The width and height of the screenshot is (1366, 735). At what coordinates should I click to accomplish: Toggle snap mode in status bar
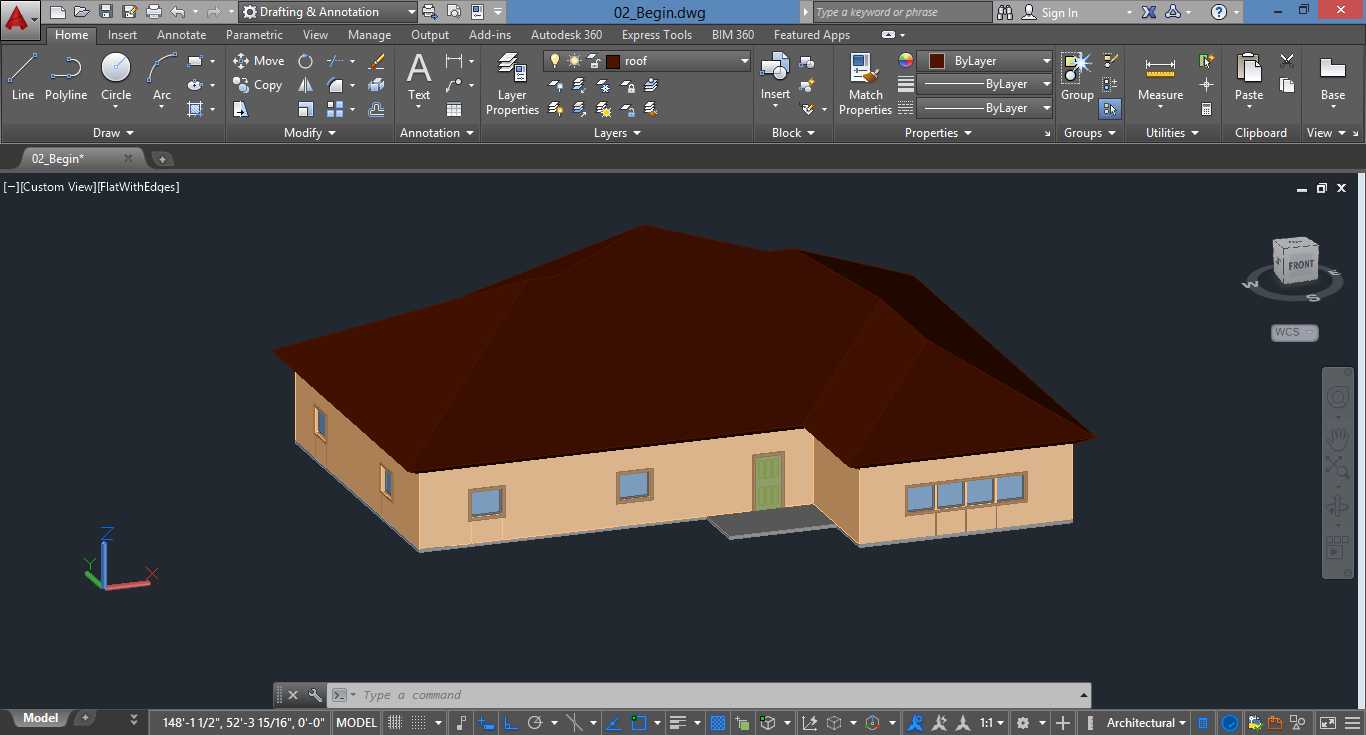419,722
